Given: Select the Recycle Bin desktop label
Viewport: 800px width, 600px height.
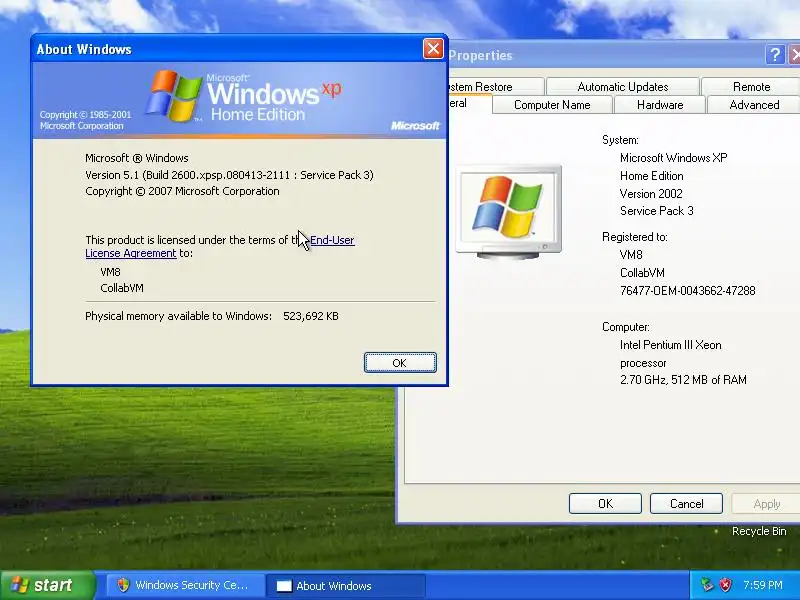Looking at the screenshot, I should pyautogui.click(x=759, y=531).
